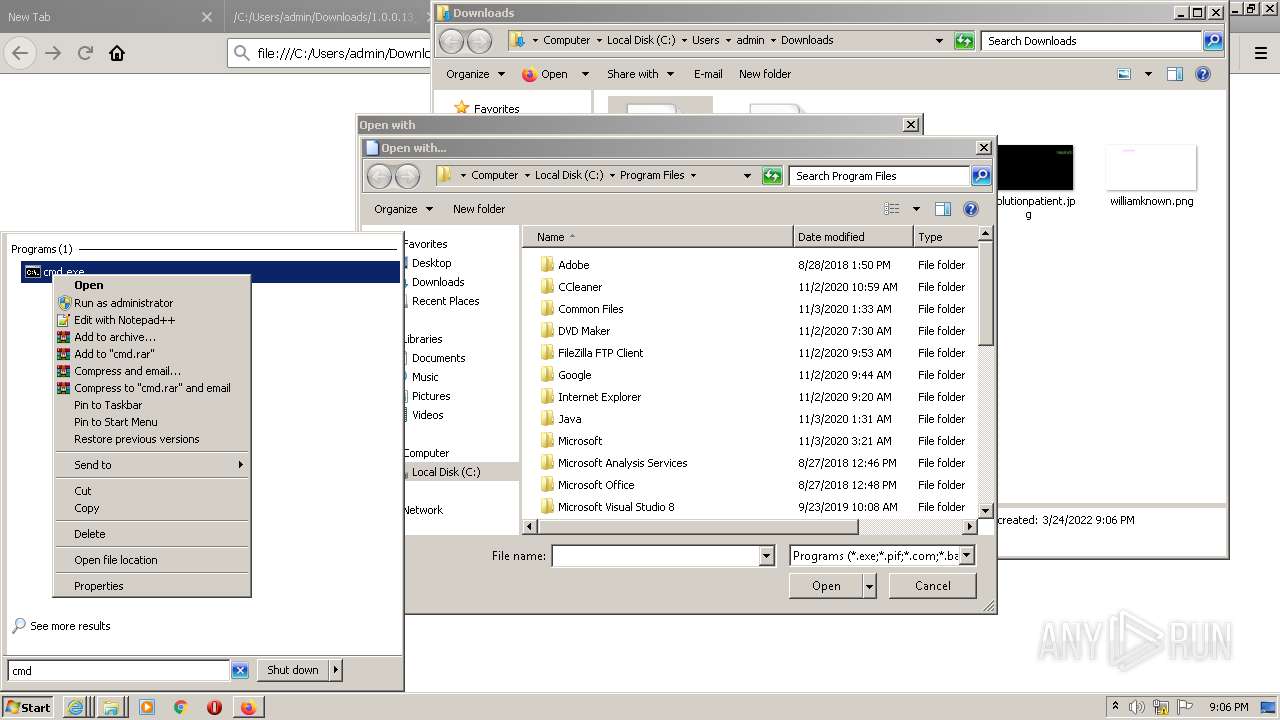Toggle preview pane in Open with dialog
1280x720 pixels.
pyautogui.click(x=942, y=209)
